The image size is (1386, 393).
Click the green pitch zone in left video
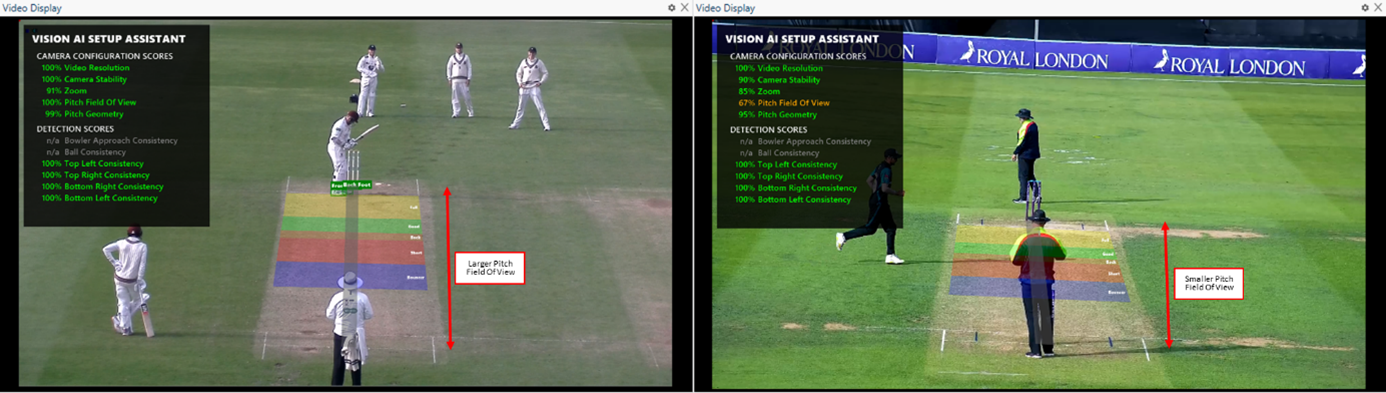click(351, 225)
